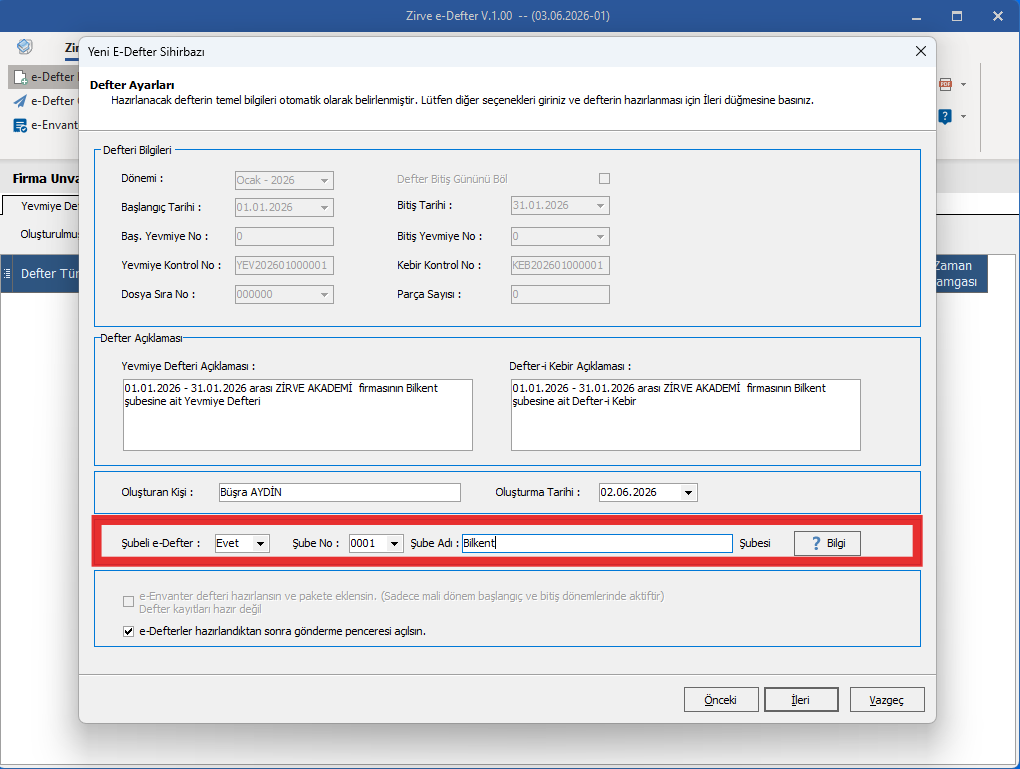Viewport: 1020px width, 769px height.
Task: Click the Önceki button
Action: 721,700
